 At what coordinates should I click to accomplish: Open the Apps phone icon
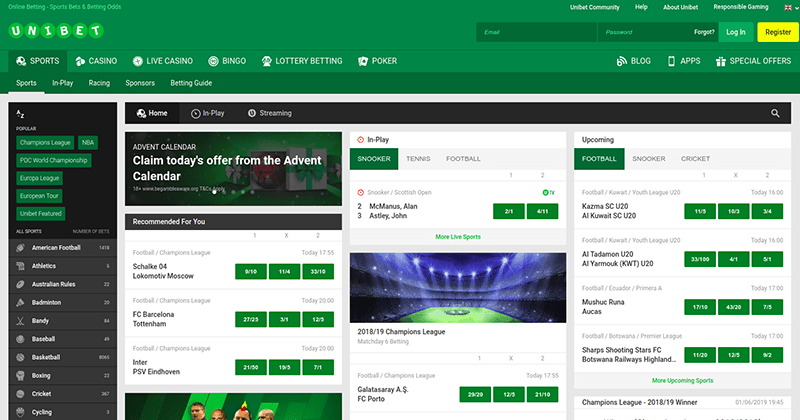click(670, 61)
